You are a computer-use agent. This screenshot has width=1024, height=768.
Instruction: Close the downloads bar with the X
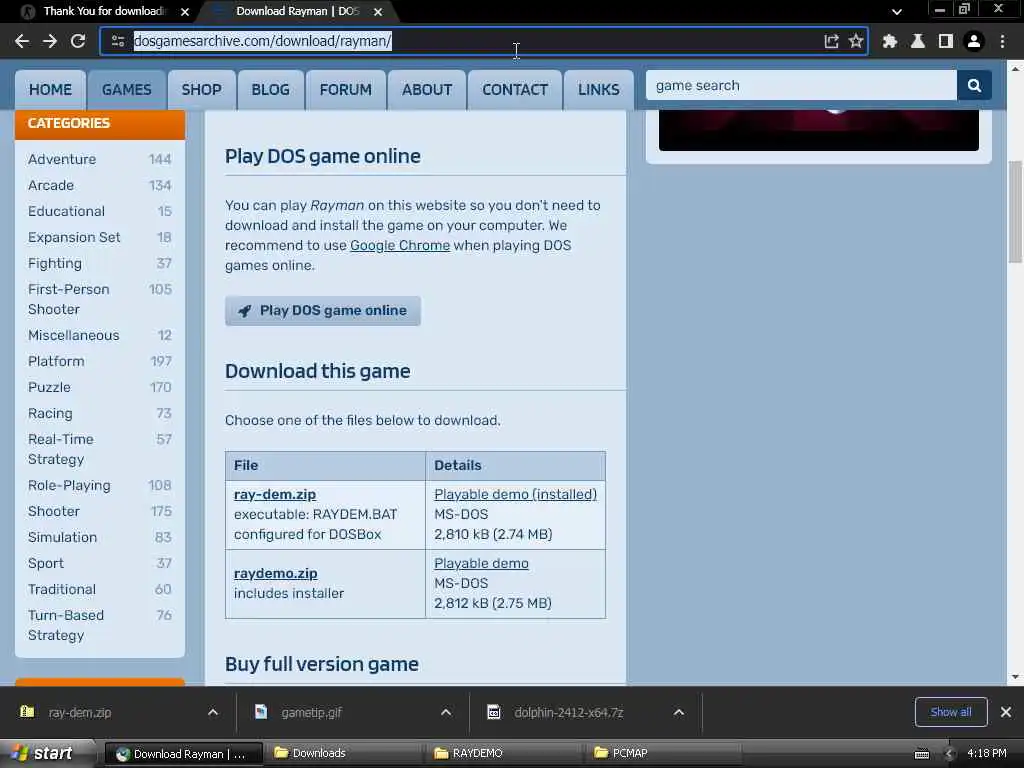coord(1006,712)
